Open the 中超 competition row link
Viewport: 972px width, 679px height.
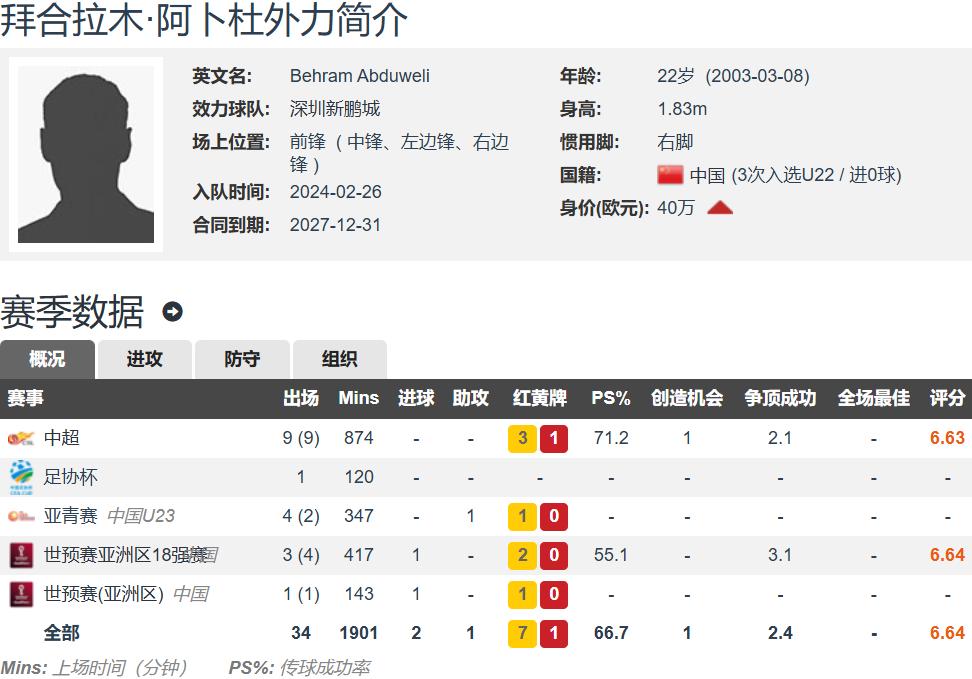(x=62, y=438)
